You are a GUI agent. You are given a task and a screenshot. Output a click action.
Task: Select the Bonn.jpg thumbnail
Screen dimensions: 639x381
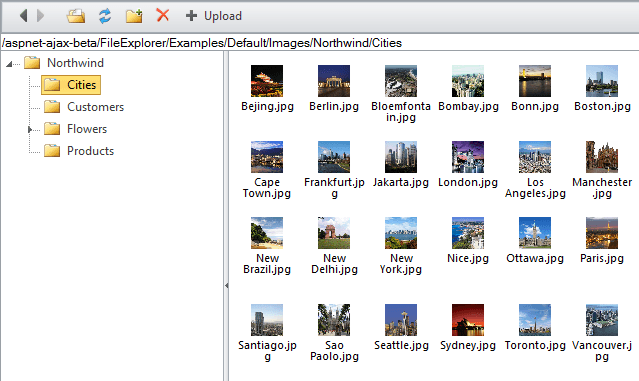pyautogui.click(x=535, y=81)
